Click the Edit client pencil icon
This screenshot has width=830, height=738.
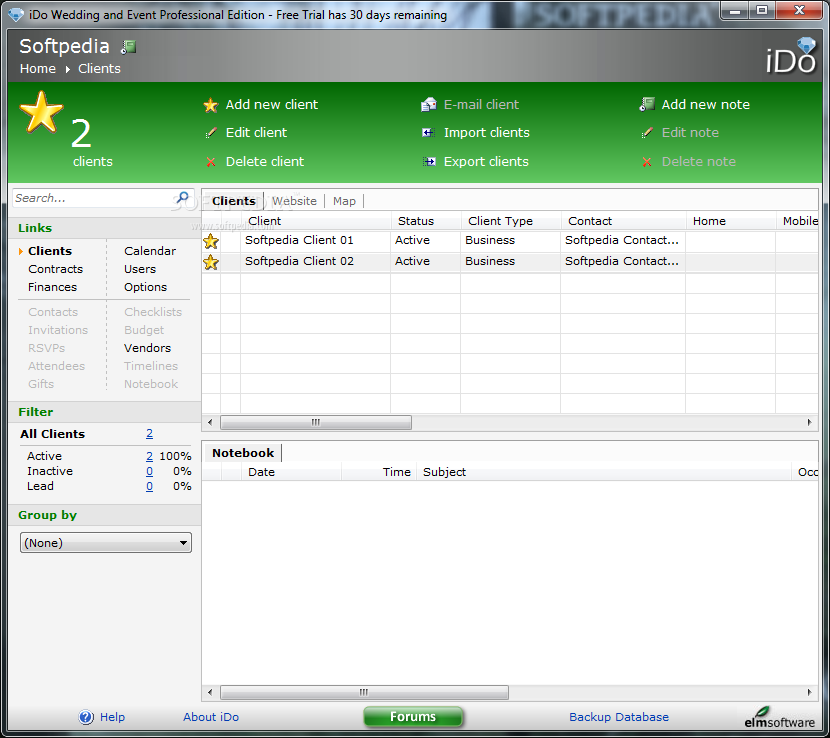[211, 133]
